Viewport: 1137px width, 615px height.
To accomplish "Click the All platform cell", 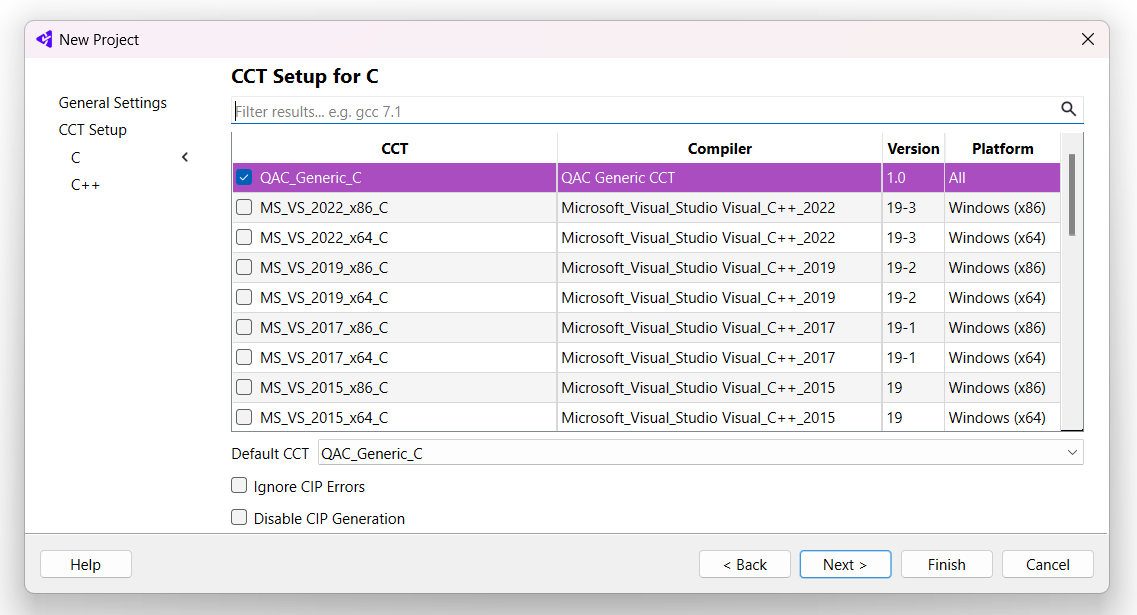I will point(1002,178).
